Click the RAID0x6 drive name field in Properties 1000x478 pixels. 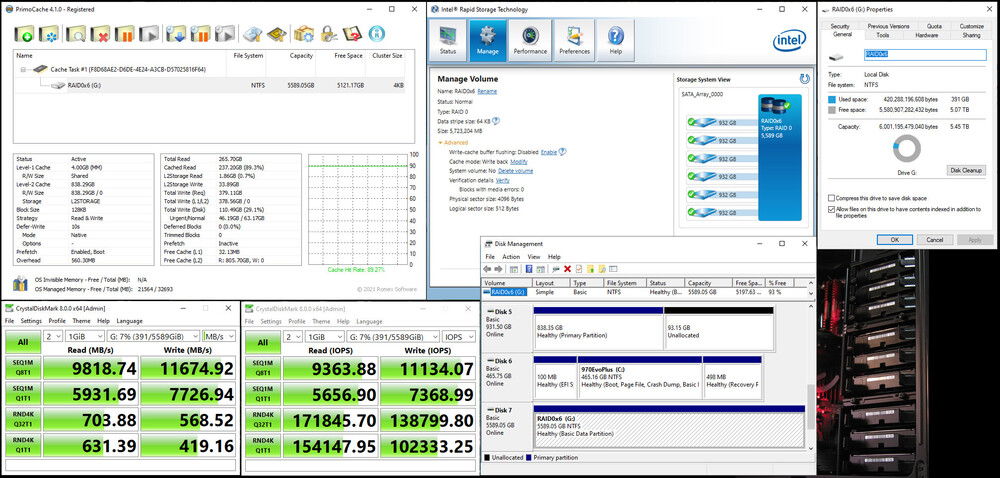[x=925, y=55]
